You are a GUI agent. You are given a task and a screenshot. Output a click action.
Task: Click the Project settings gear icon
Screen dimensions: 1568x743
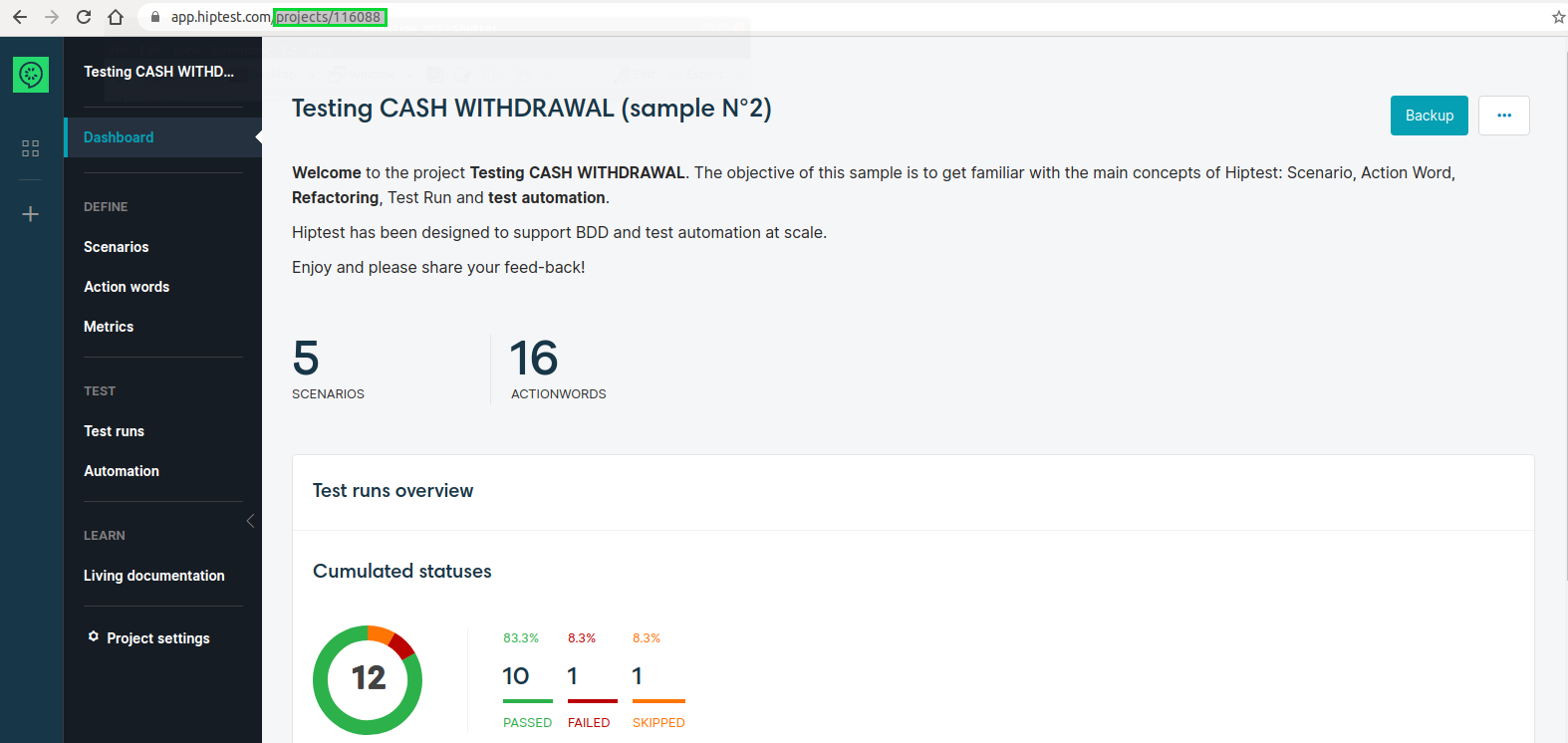click(x=94, y=636)
